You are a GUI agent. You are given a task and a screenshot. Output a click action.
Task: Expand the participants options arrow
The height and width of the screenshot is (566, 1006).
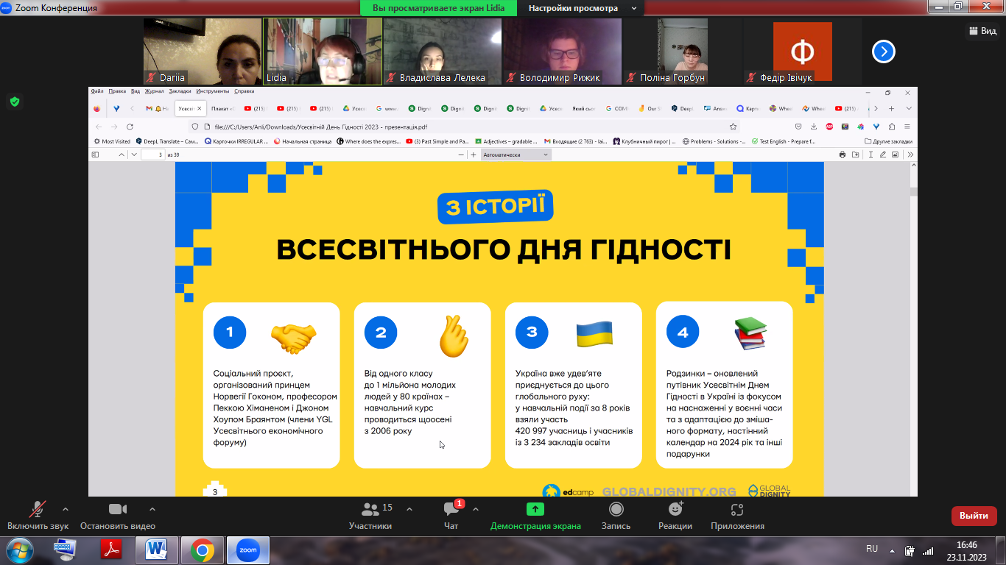pos(409,509)
